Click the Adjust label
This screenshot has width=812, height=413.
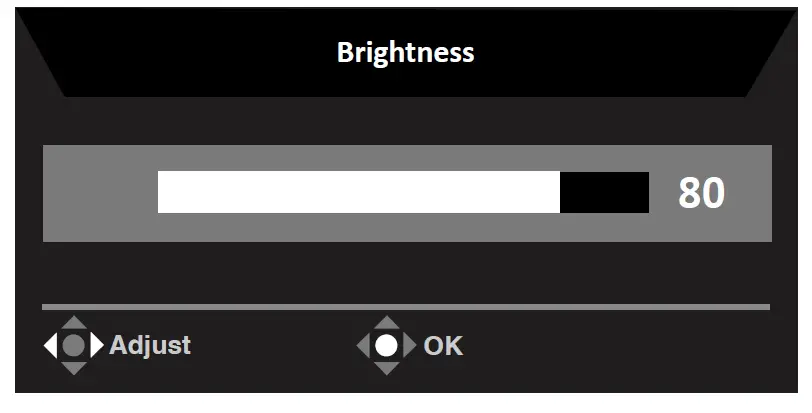pos(150,346)
